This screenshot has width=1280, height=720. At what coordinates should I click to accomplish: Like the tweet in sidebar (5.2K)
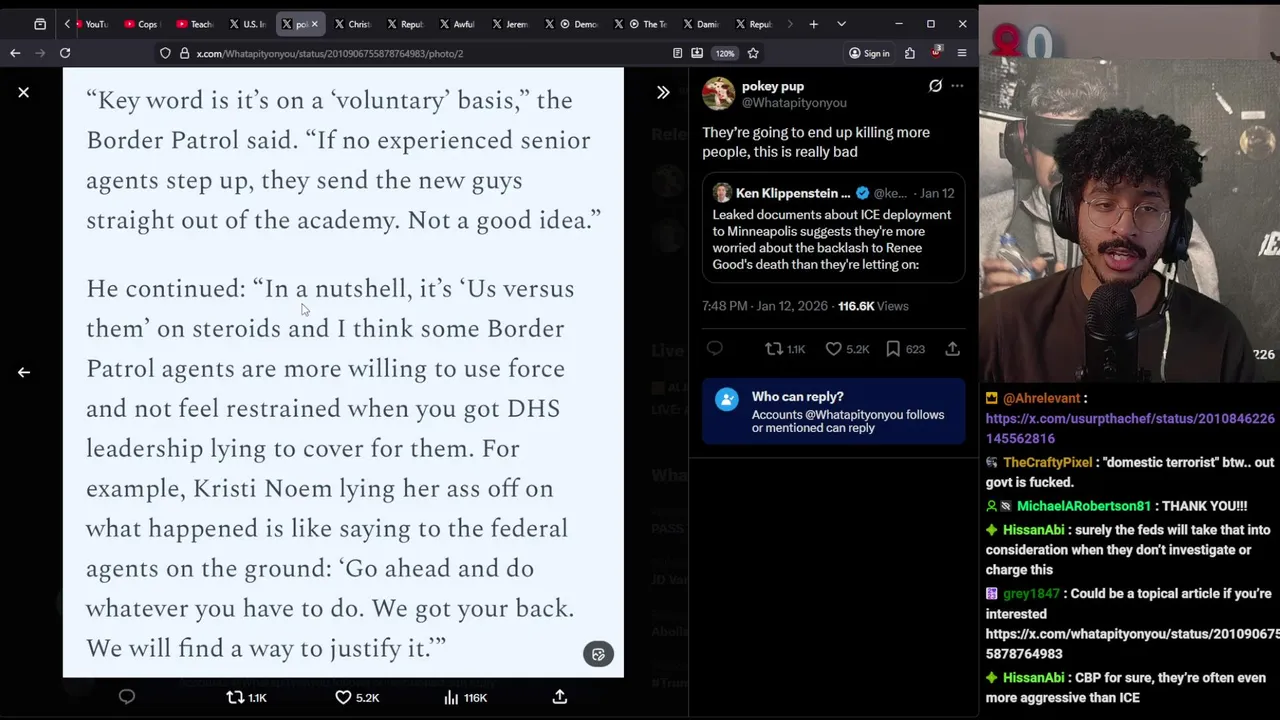click(847, 349)
